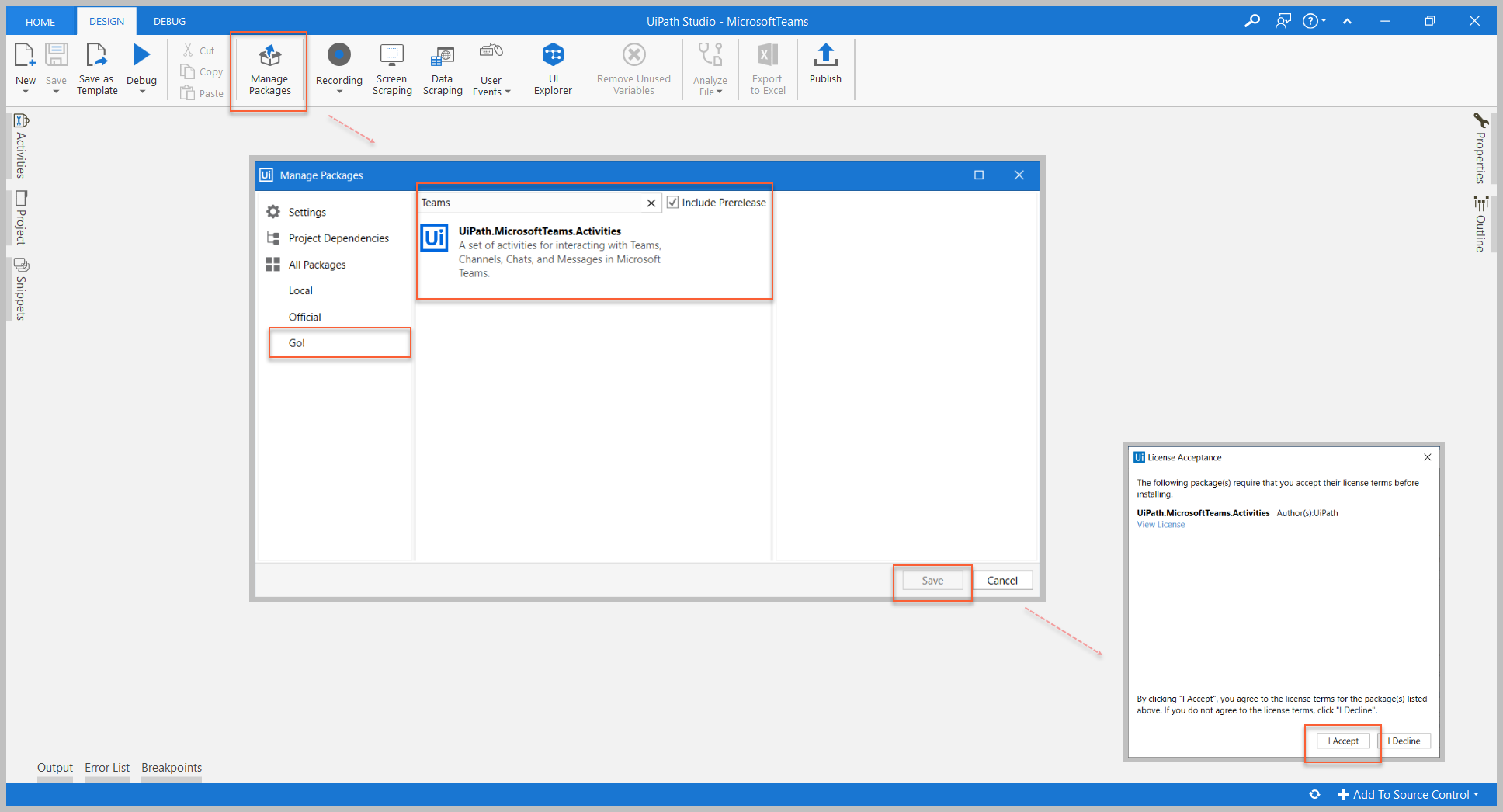This screenshot has height=812, width=1503.
Task: Uncheck the Include Prerelease checkbox
Action: click(673, 203)
